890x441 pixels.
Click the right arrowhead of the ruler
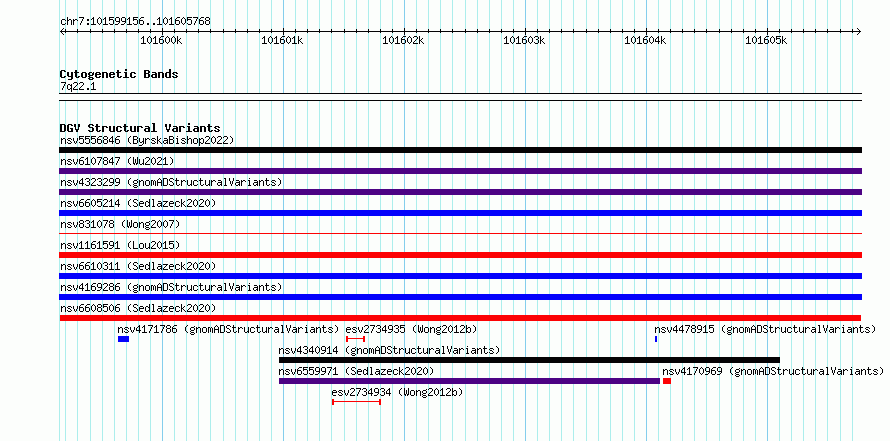(859, 31)
